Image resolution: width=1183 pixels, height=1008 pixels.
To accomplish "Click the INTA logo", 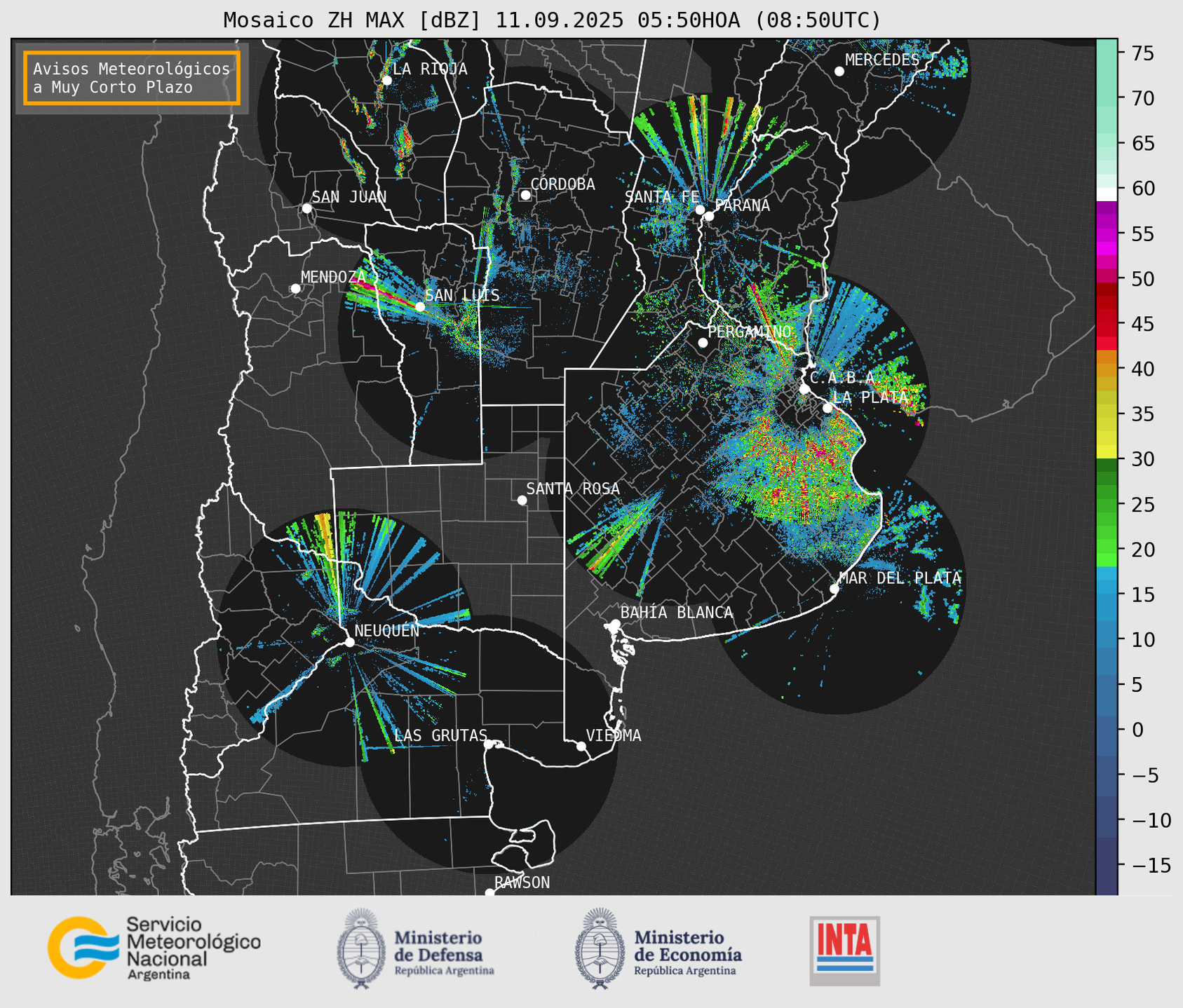I will [844, 951].
